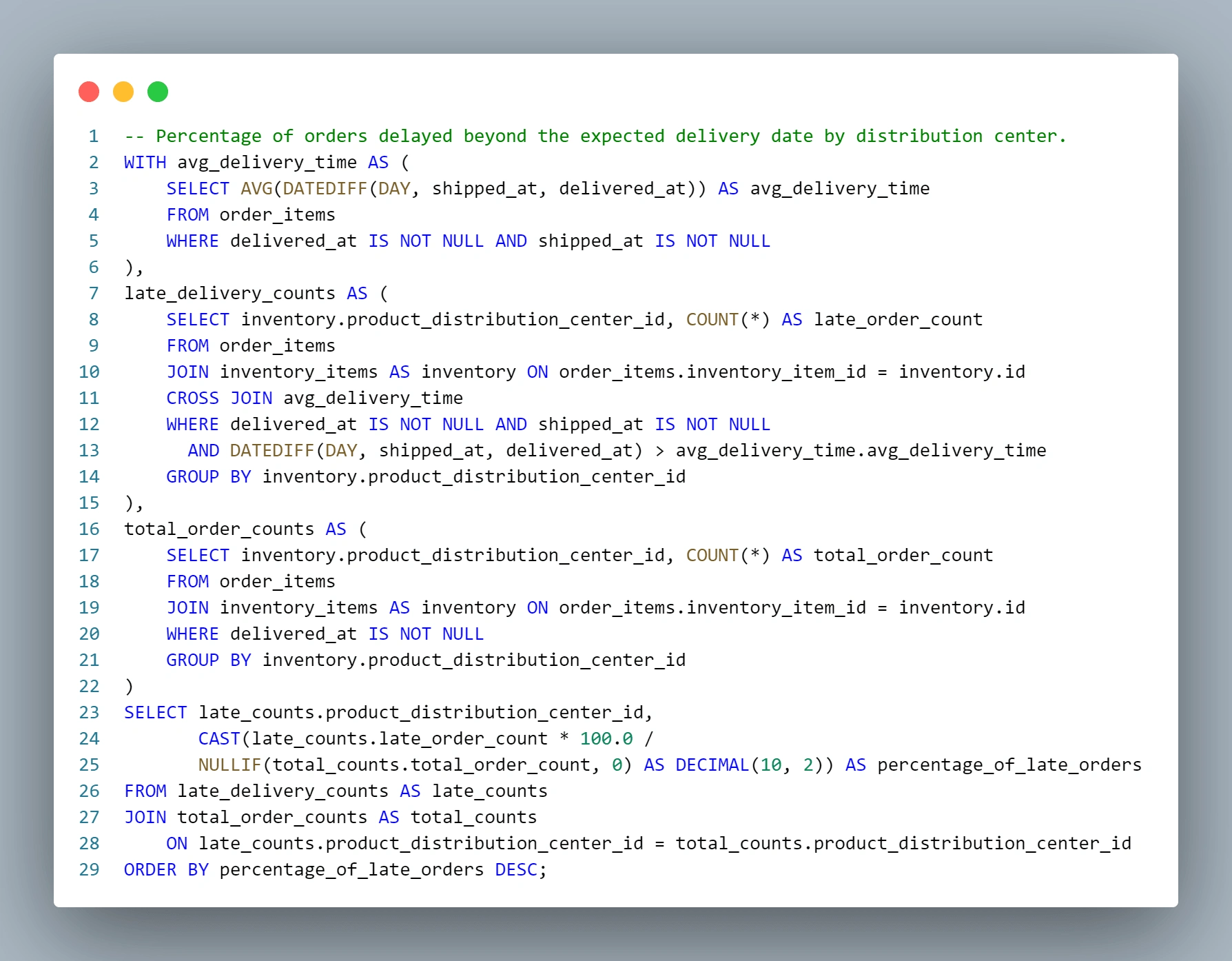
Task: Click the WITH keyword on line 2
Action: (145, 163)
